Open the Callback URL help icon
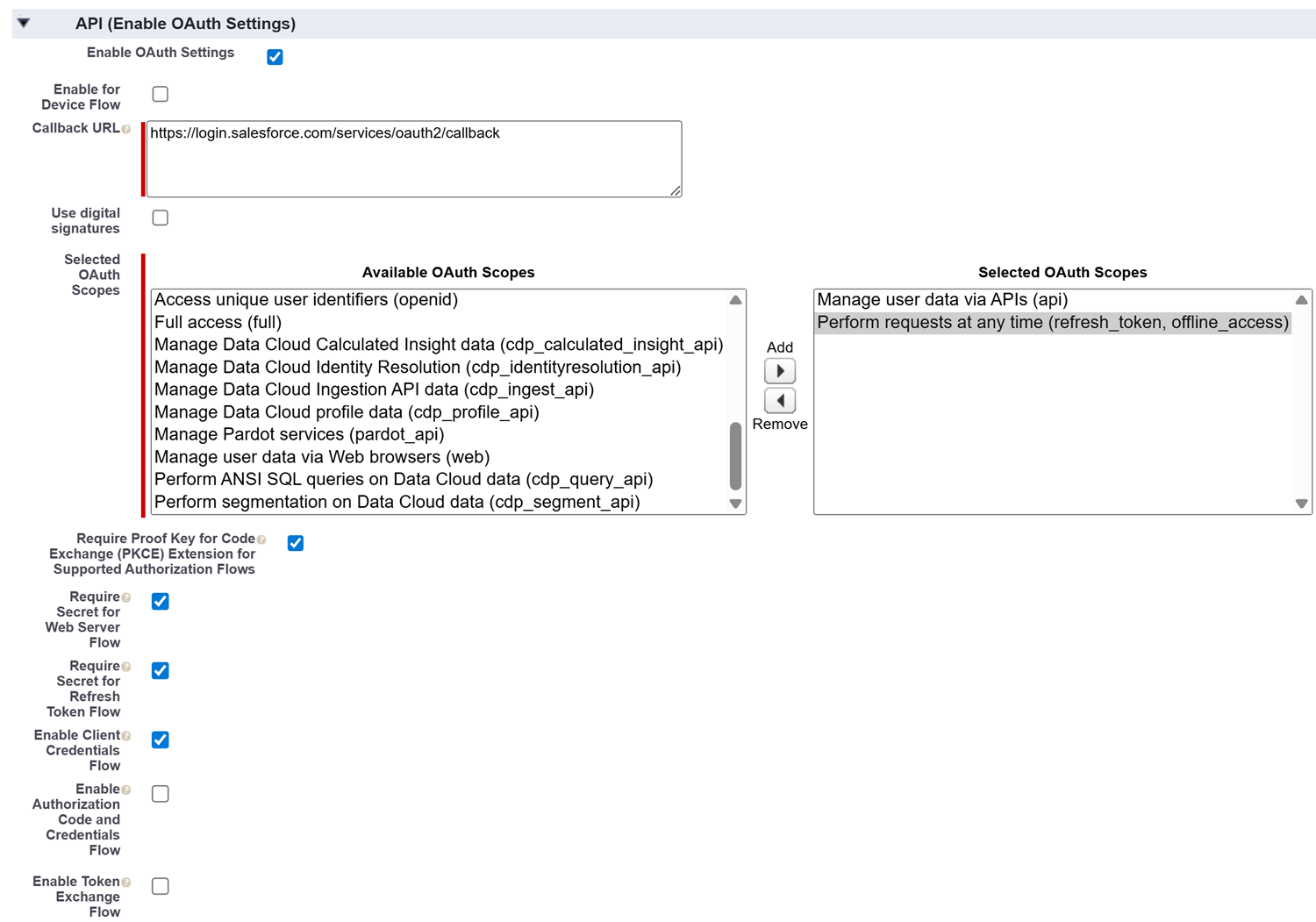The height and width of the screenshot is (922, 1316). click(126, 129)
